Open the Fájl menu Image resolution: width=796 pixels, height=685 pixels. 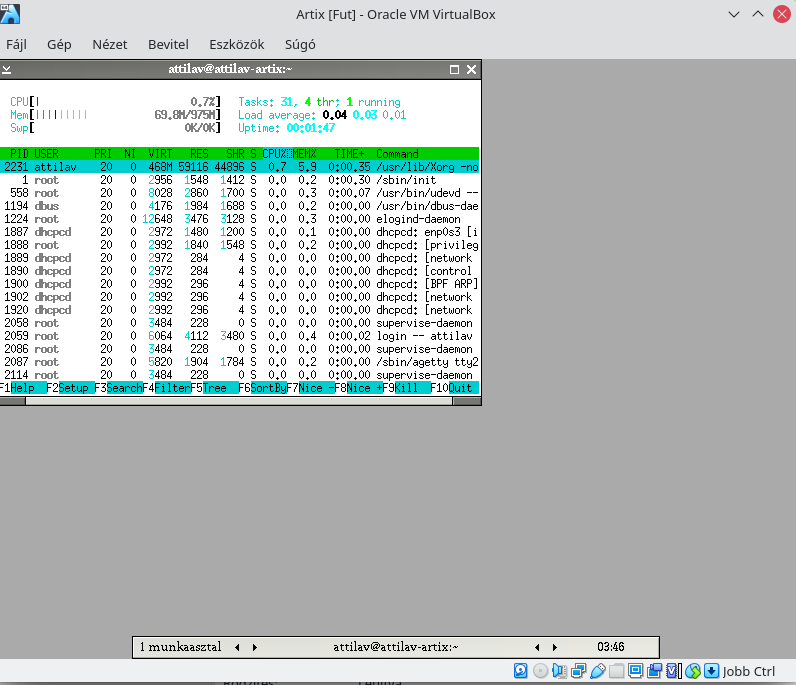coord(16,45)
